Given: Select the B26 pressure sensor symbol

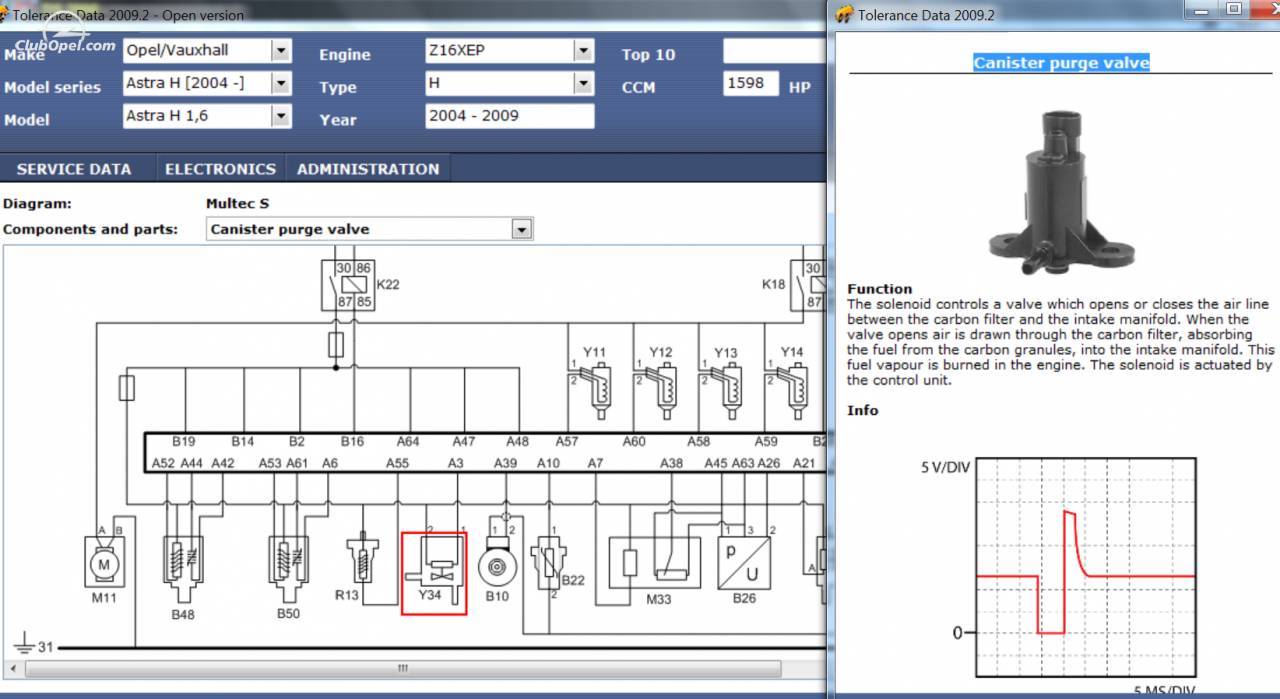Looking at the screenshot, I should coord(744,563).
